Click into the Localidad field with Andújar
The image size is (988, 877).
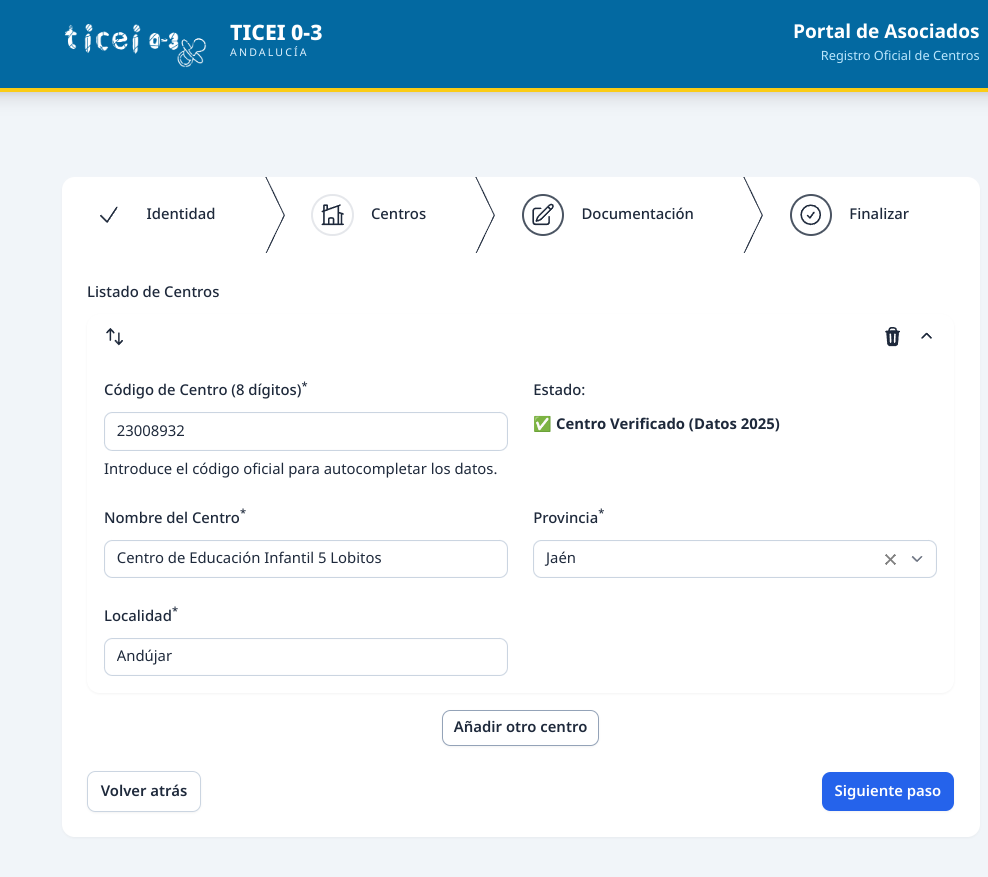pyautogui.click(x=305, y=657)
